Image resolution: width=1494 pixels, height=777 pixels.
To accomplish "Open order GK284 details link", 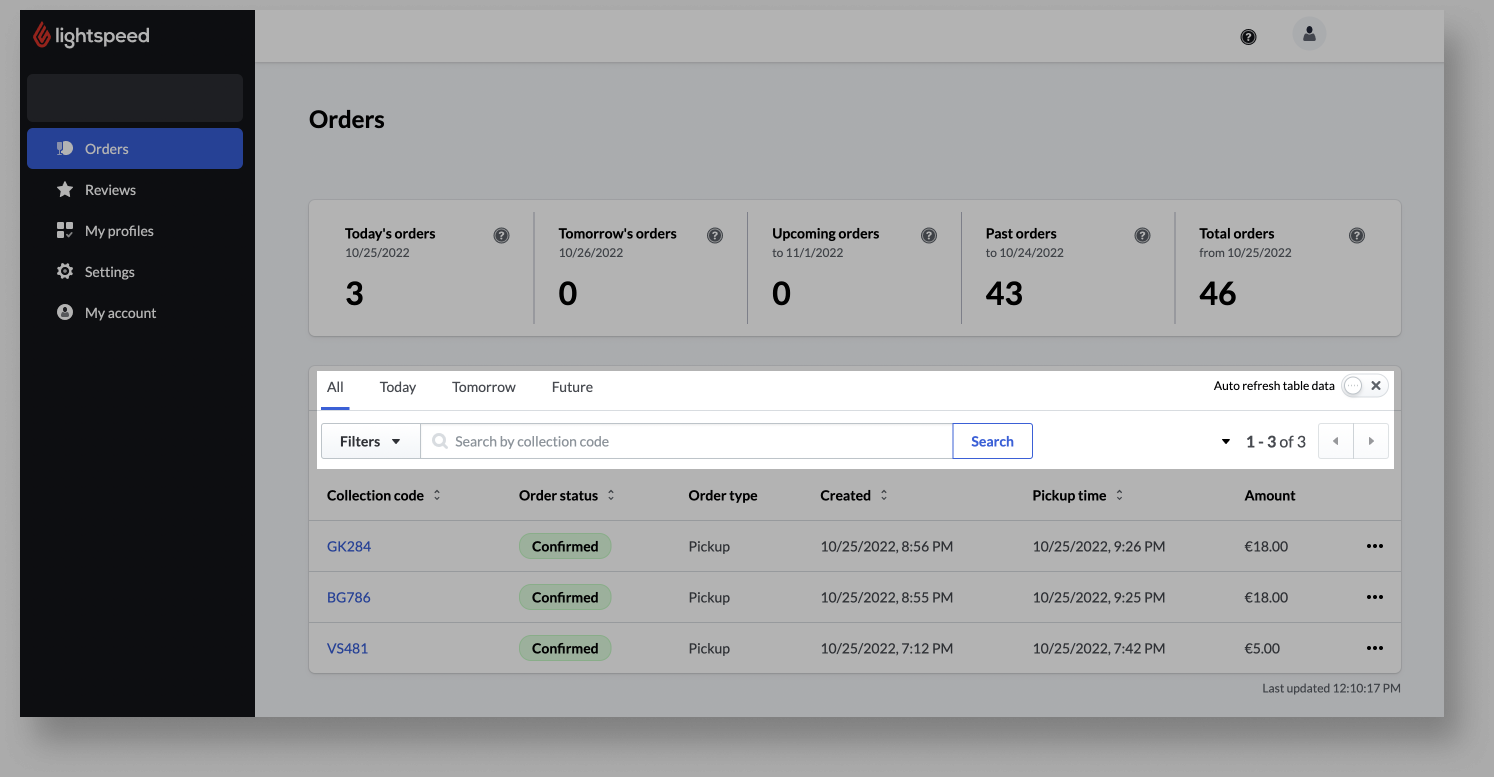I will 348,546.
